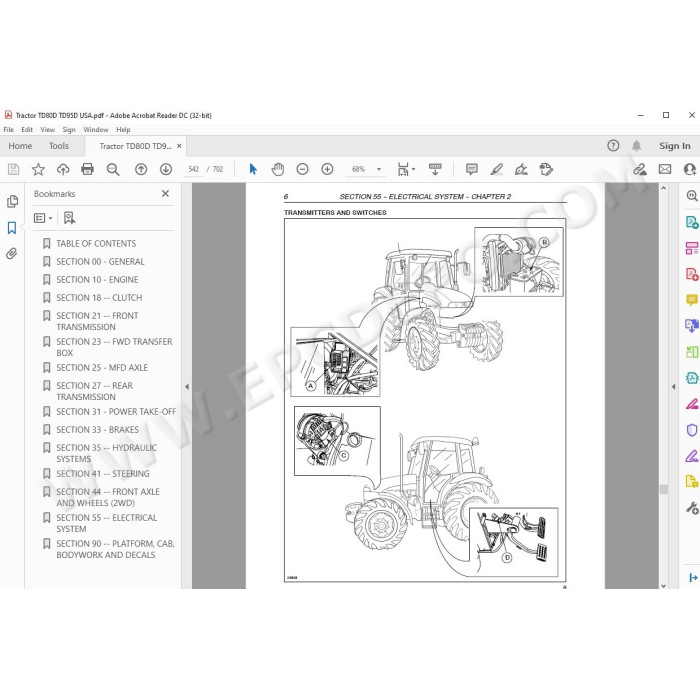Open Comment tool in right pane
700x700 pixels.
(x=692, y=300)
